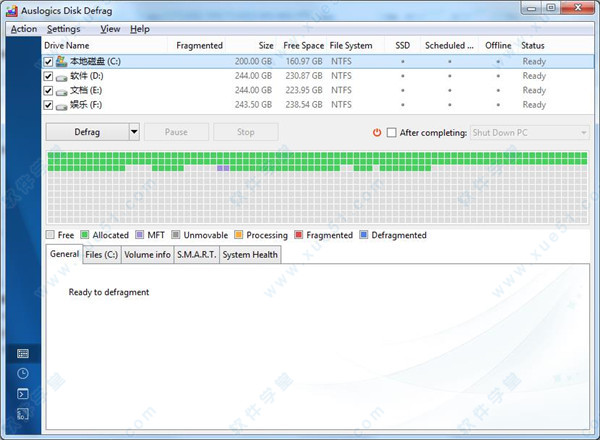This screenshot has width=600, height=440.
Task: Switch to the General tab
Action: click(x=64, y=254)
